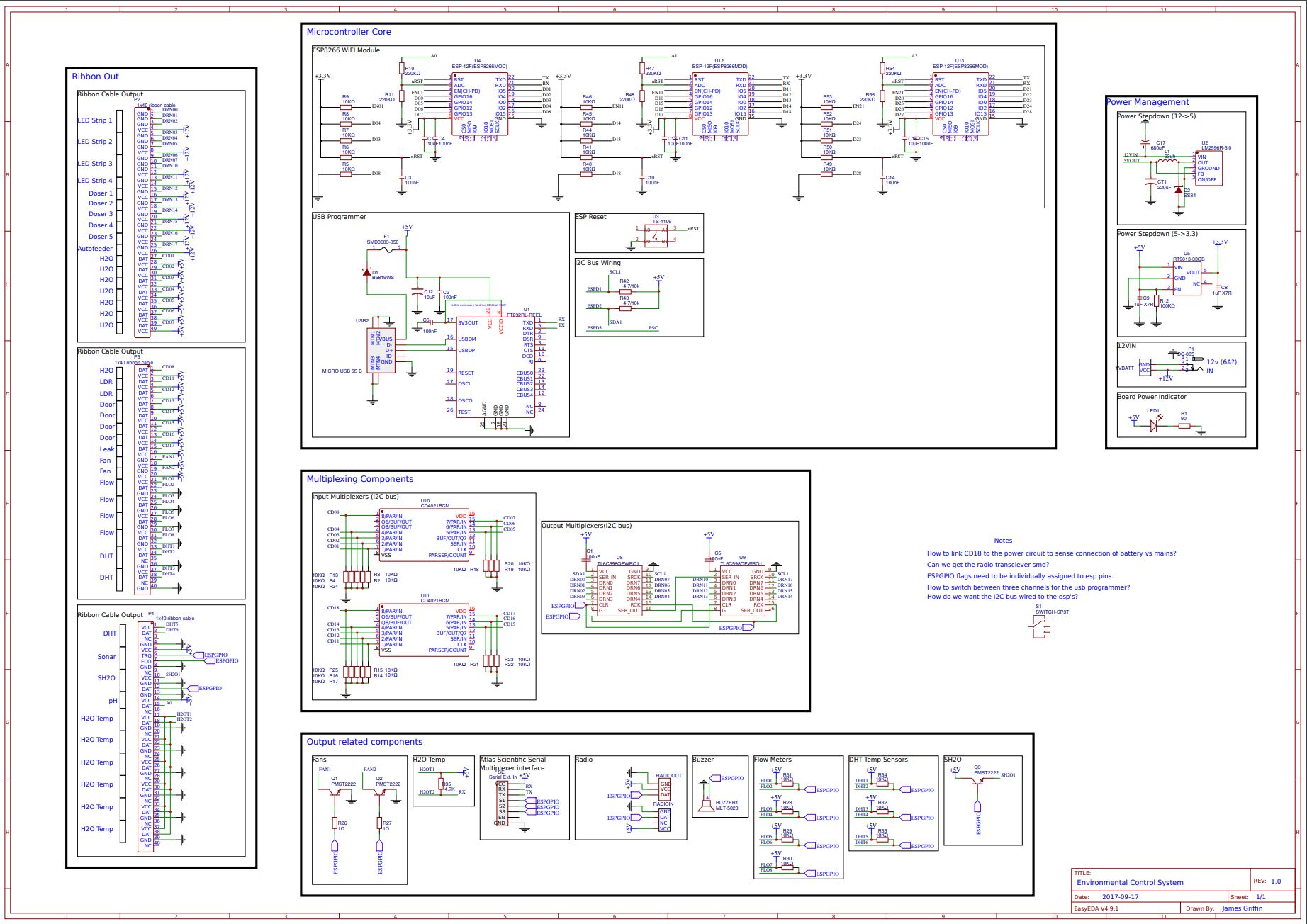
Task: Click note 'Can we get the radio transciever smd?'
Action: (x=988, y=565)
